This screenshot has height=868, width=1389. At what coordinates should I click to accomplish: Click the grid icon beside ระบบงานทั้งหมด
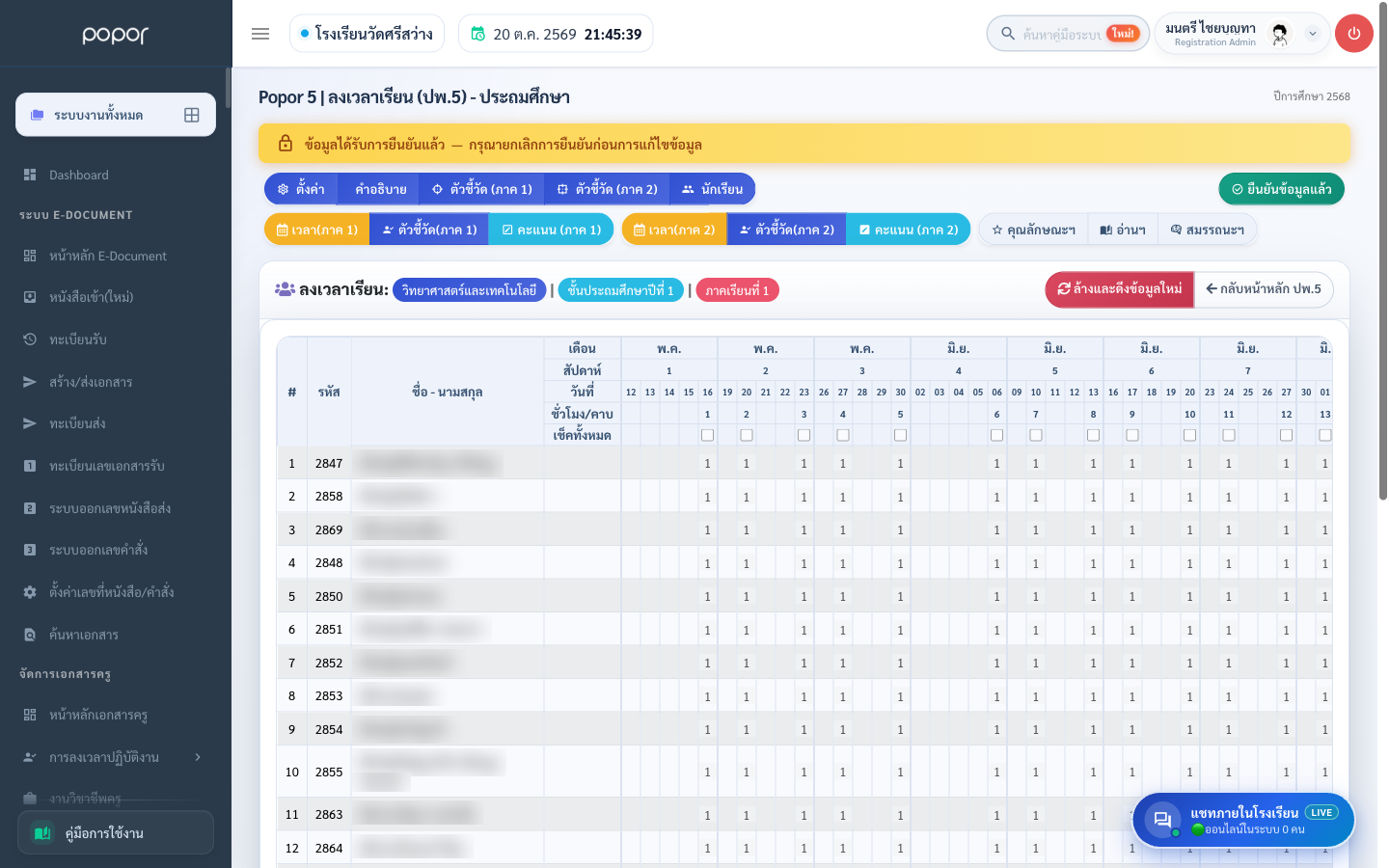192,115
